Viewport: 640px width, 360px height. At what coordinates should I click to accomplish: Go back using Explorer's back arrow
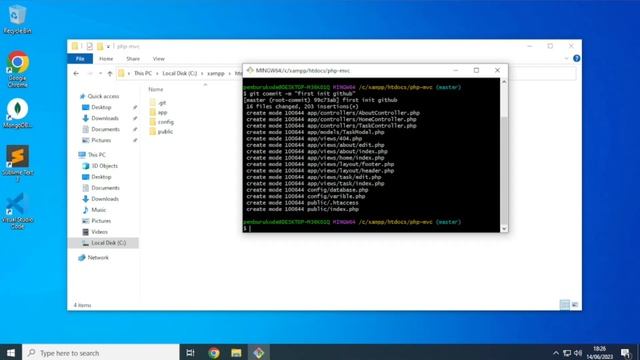(76, 73)
